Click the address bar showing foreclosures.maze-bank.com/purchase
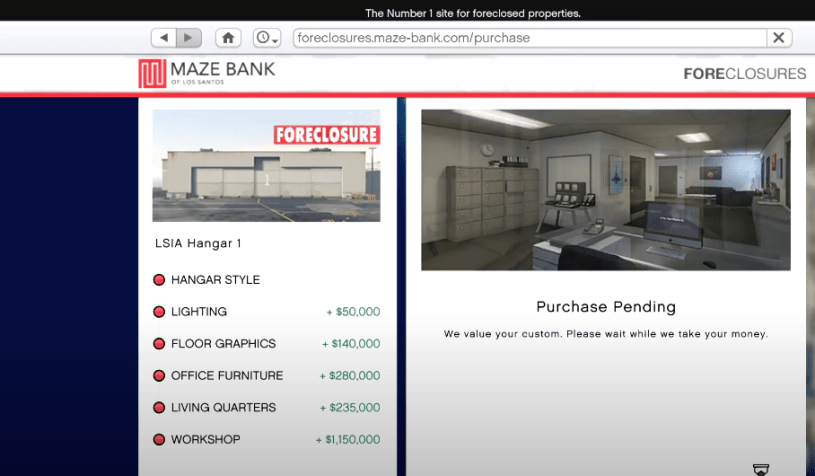815x476 pixels. coord(530,37)
